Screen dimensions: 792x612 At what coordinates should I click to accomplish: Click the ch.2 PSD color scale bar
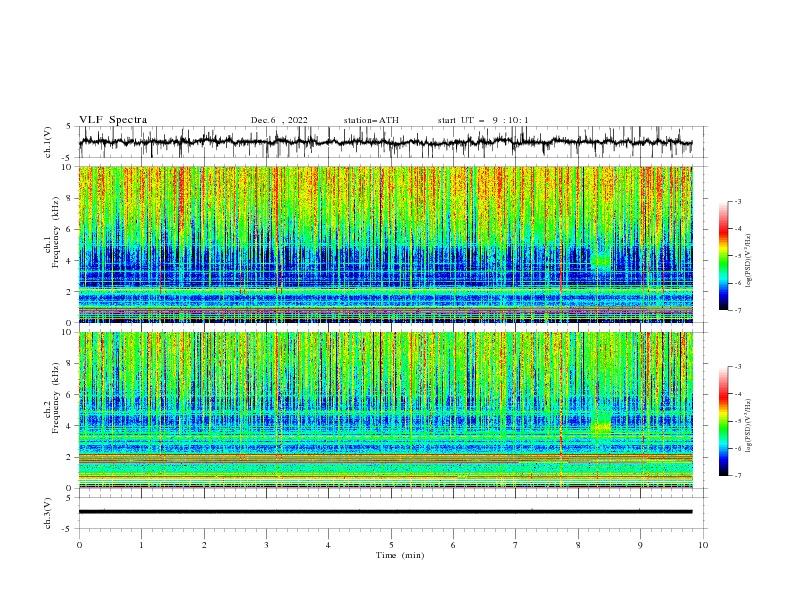[723, 421]
